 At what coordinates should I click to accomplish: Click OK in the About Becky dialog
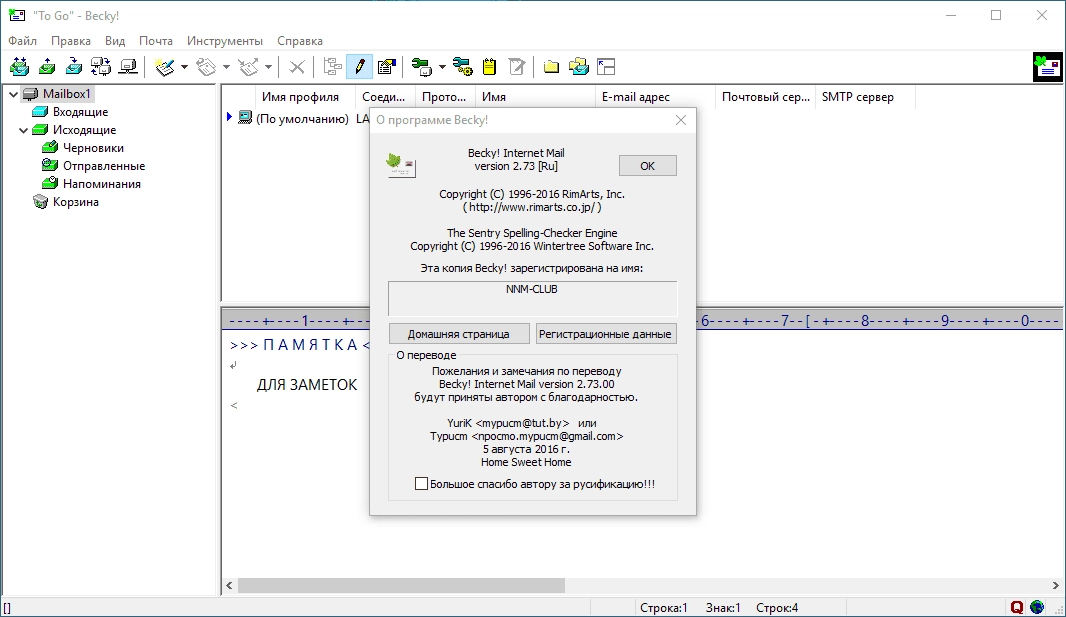click(x=647, y=166)
